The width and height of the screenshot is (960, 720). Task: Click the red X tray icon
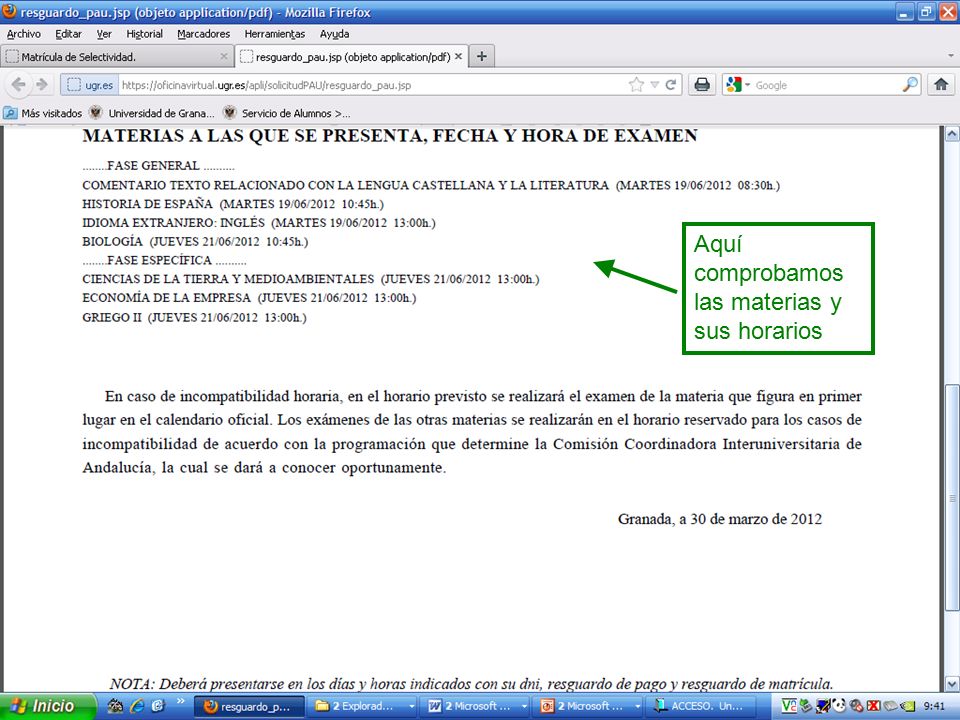873,706
